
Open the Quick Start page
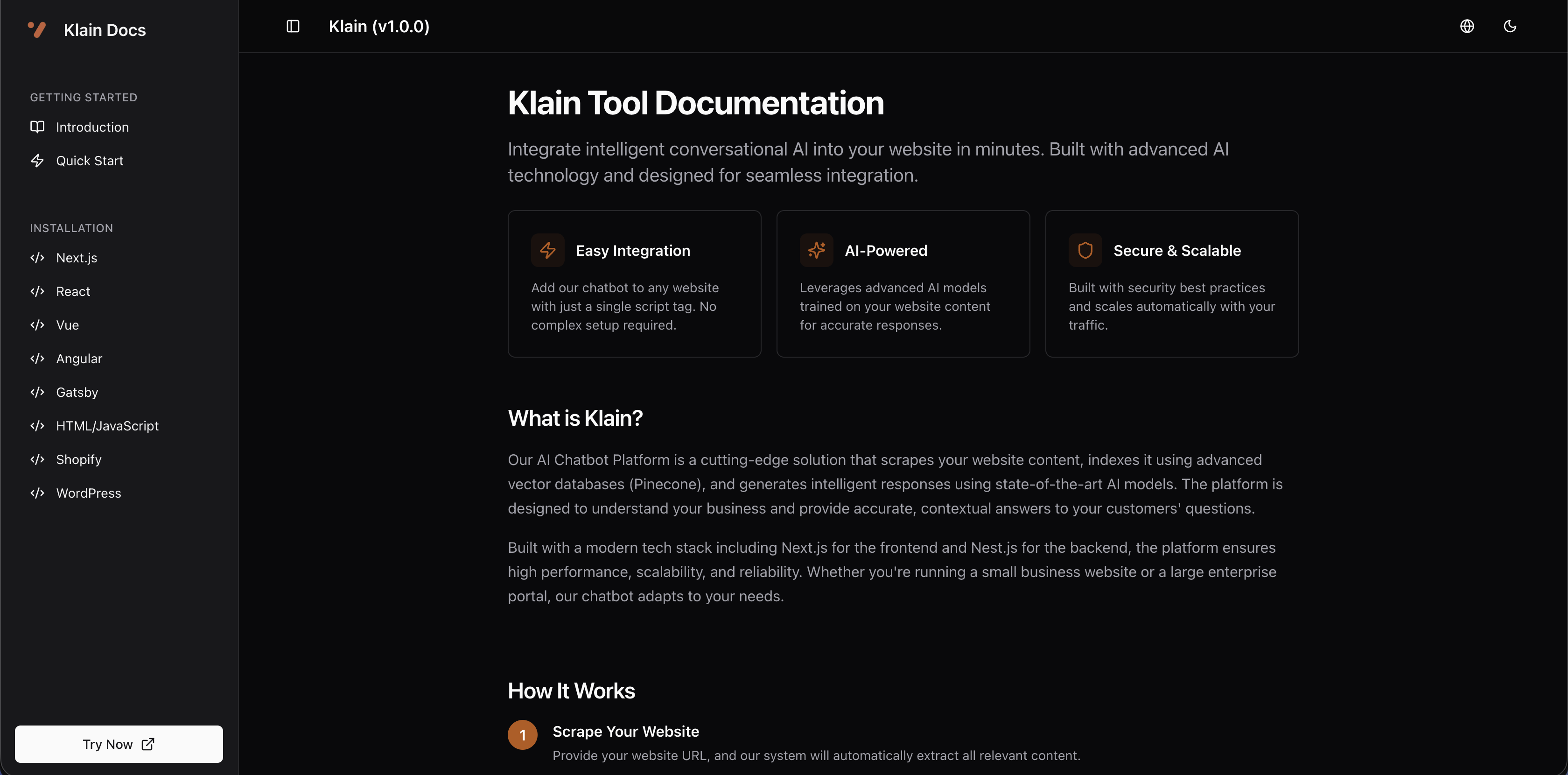pyautogui.click(x=90, y=160)
